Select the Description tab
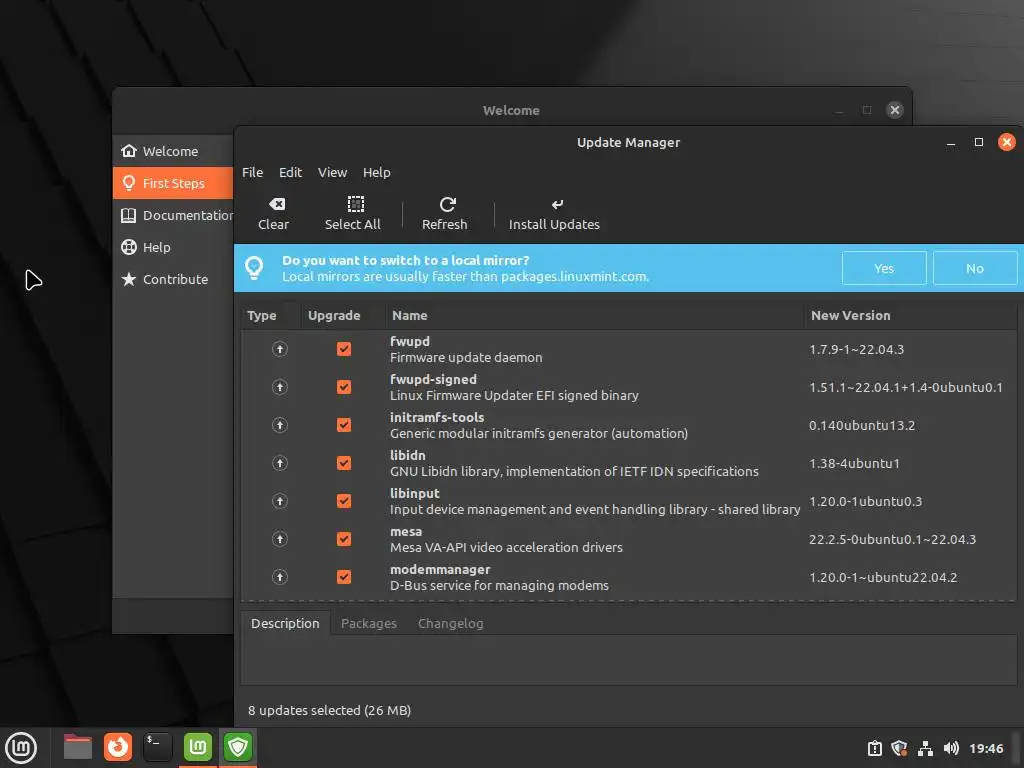The image size is (1024, 768). pyautogui.click(x=285, y=624)
